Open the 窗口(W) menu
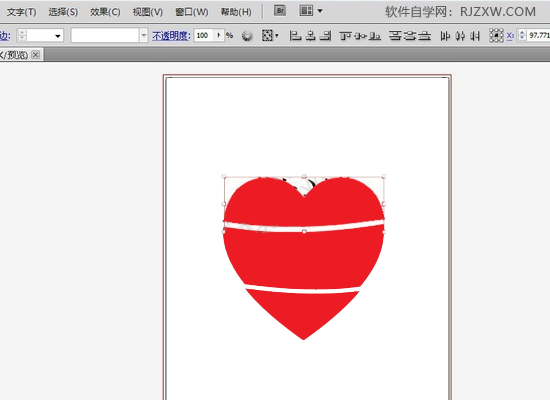This screenshot has height=400, width=550. pos(192,12)
